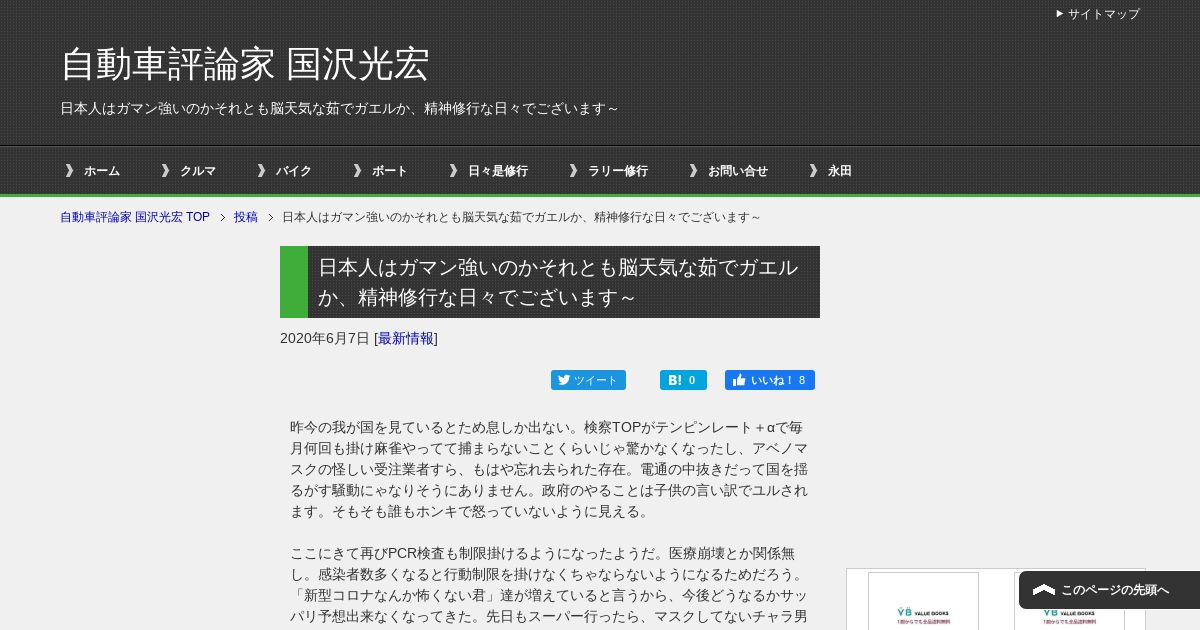Click the left VALUE BOOKS ad thumbnail
Screen dimensions: 1200x630
point(923,601)
